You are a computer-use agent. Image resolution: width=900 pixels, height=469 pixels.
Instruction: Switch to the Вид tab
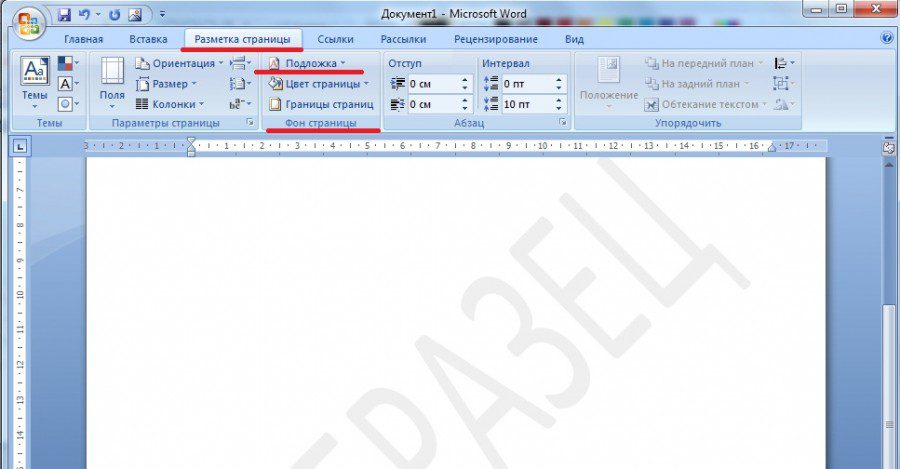click(x=574, y=39)
